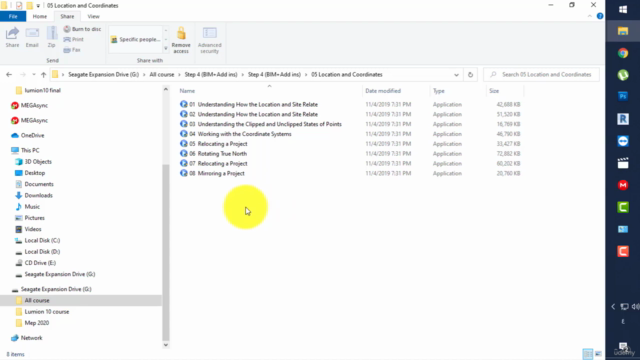Open the Lumion 10 course folder
640x360 pixels.
pos(47,311)
